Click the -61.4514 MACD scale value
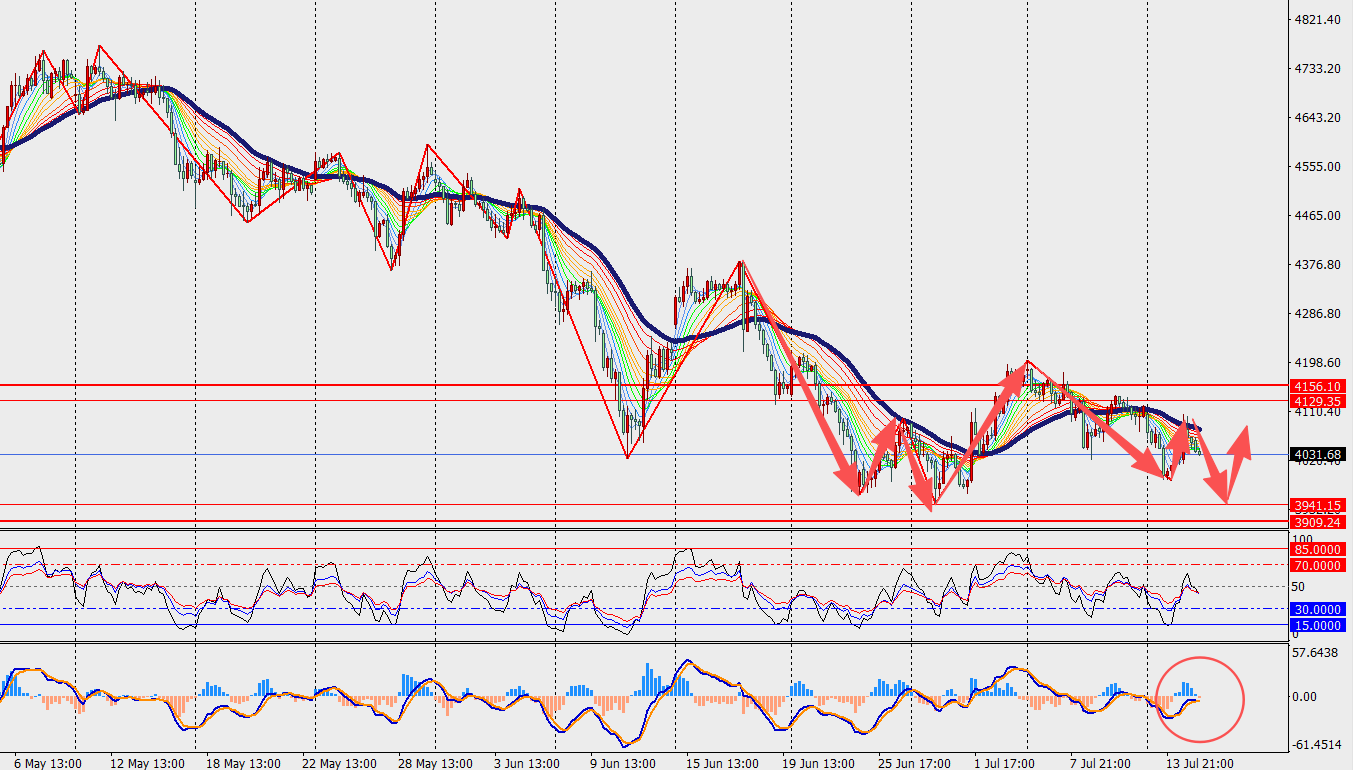The height and width of the screenshot is (770, 1354). coord(1314,745)
